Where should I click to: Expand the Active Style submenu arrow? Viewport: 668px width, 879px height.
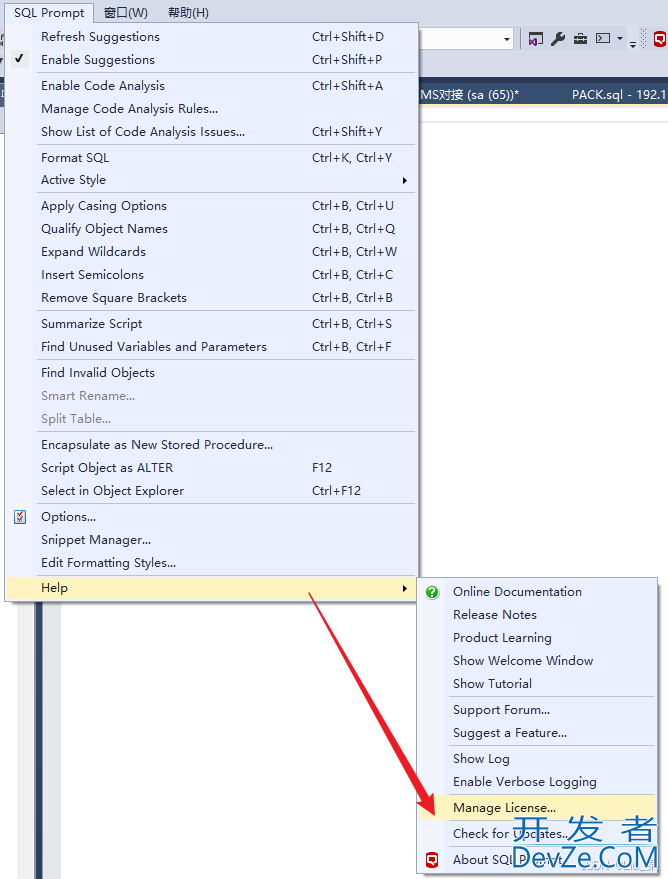[404, 181]
